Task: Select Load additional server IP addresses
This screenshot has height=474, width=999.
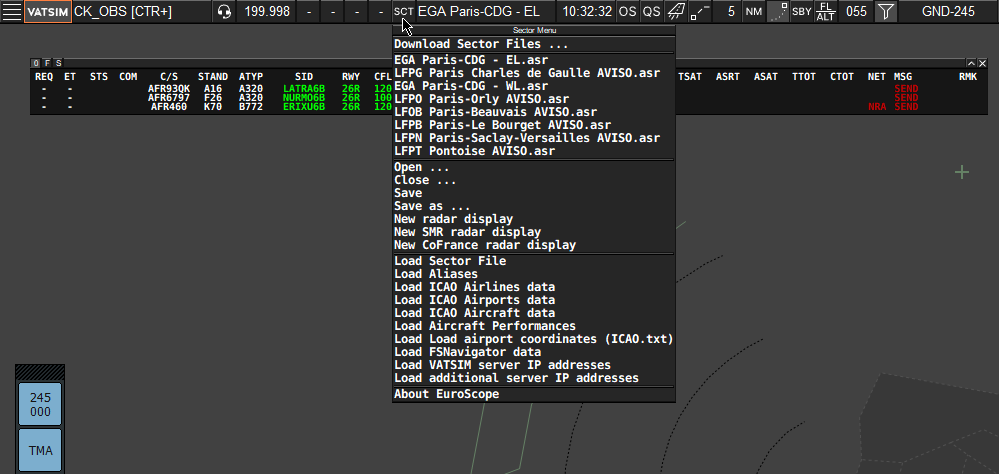Action: point(534,378)
